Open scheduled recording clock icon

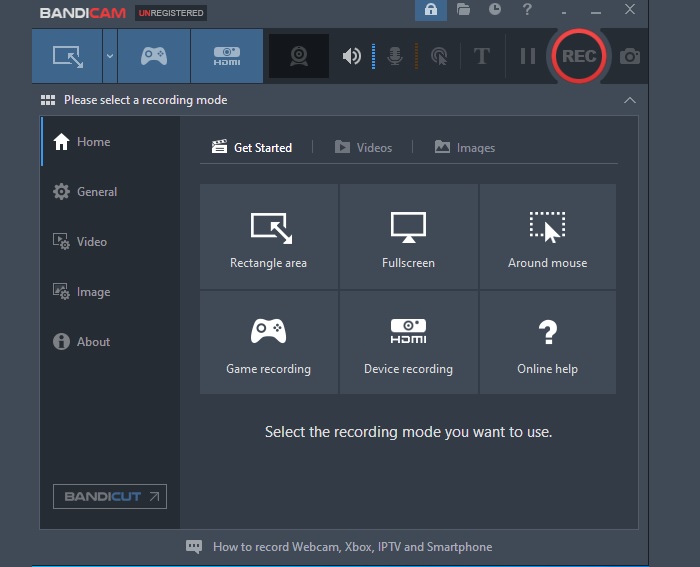pyautogui.click(x=495, y=10)
